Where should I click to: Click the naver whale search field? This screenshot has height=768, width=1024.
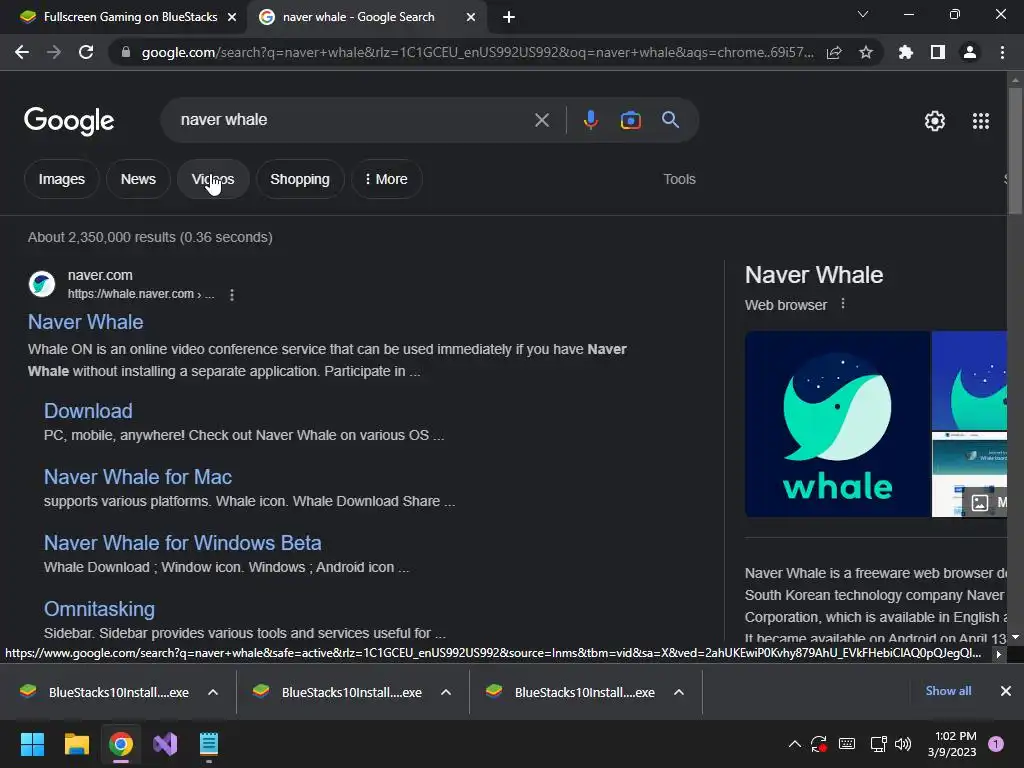[x=353, y=120]
